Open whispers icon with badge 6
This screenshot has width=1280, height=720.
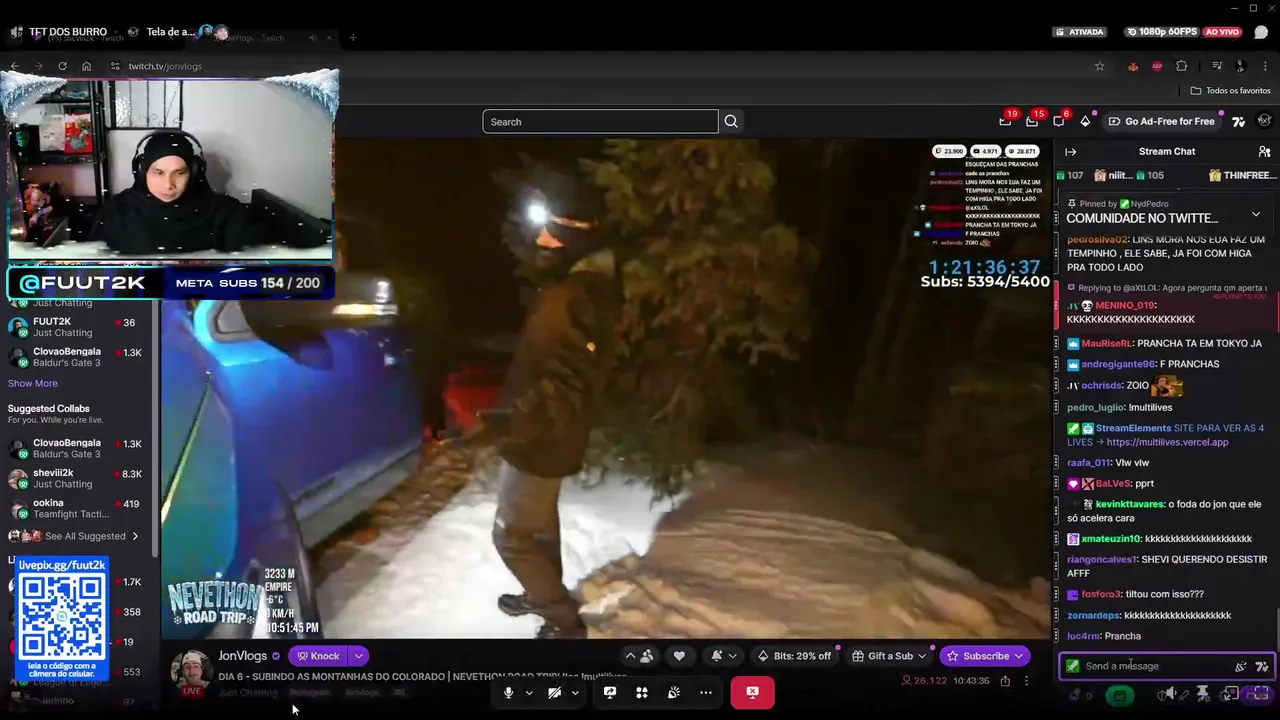coord(1059,121)
